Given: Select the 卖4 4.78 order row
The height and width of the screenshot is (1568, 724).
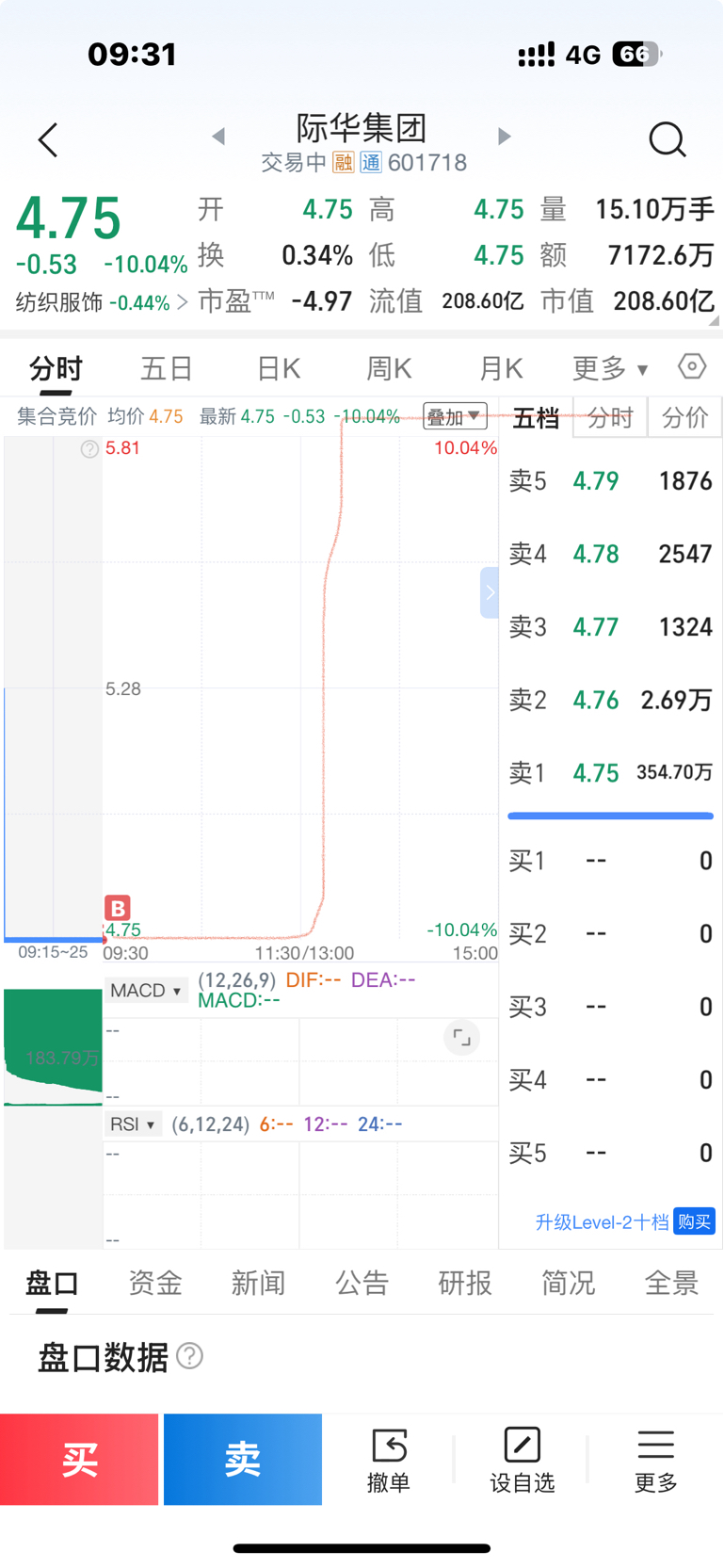Looking at the screenshot, I should pyautogui.click(x=610, y=554).
